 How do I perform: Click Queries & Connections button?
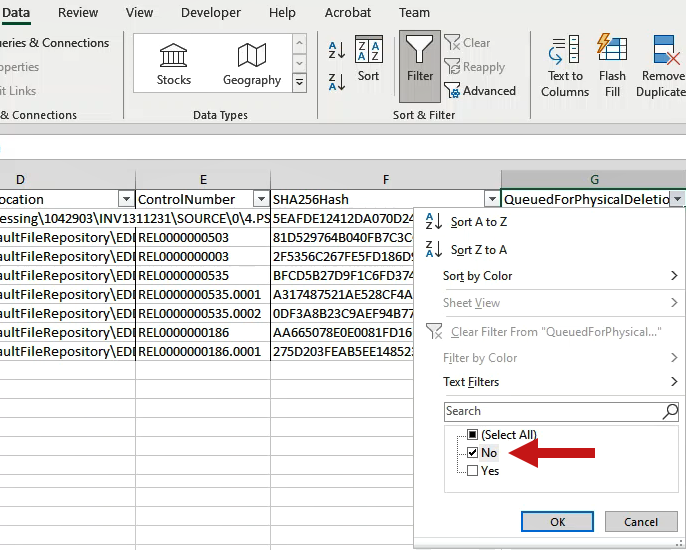pyautogui.click(x=54, y=43)
